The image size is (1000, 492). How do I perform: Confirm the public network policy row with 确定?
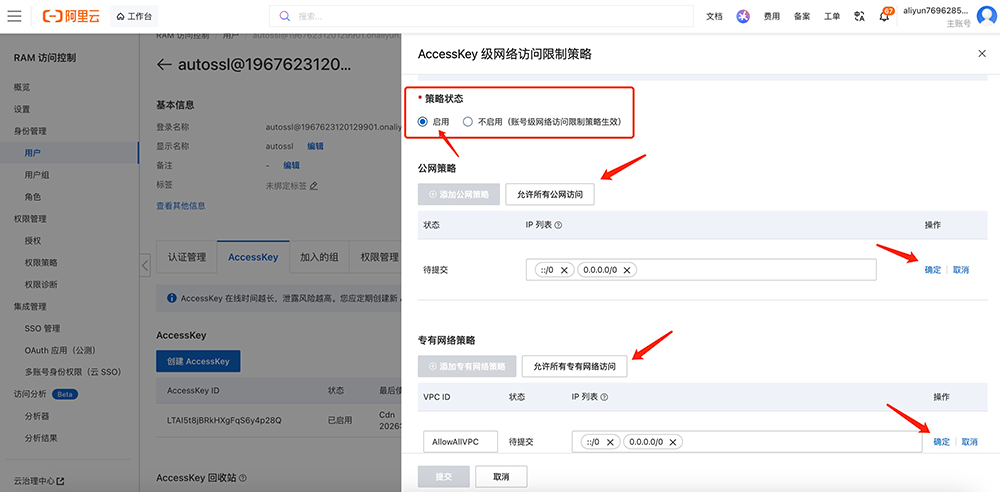[x=932, y=270]
